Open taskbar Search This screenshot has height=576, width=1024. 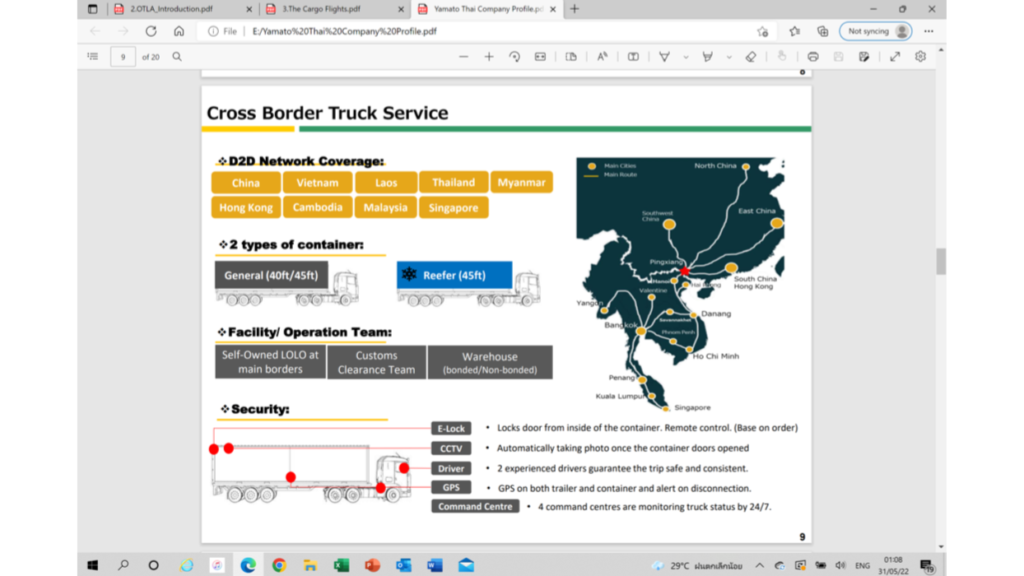tap(123, 565)
